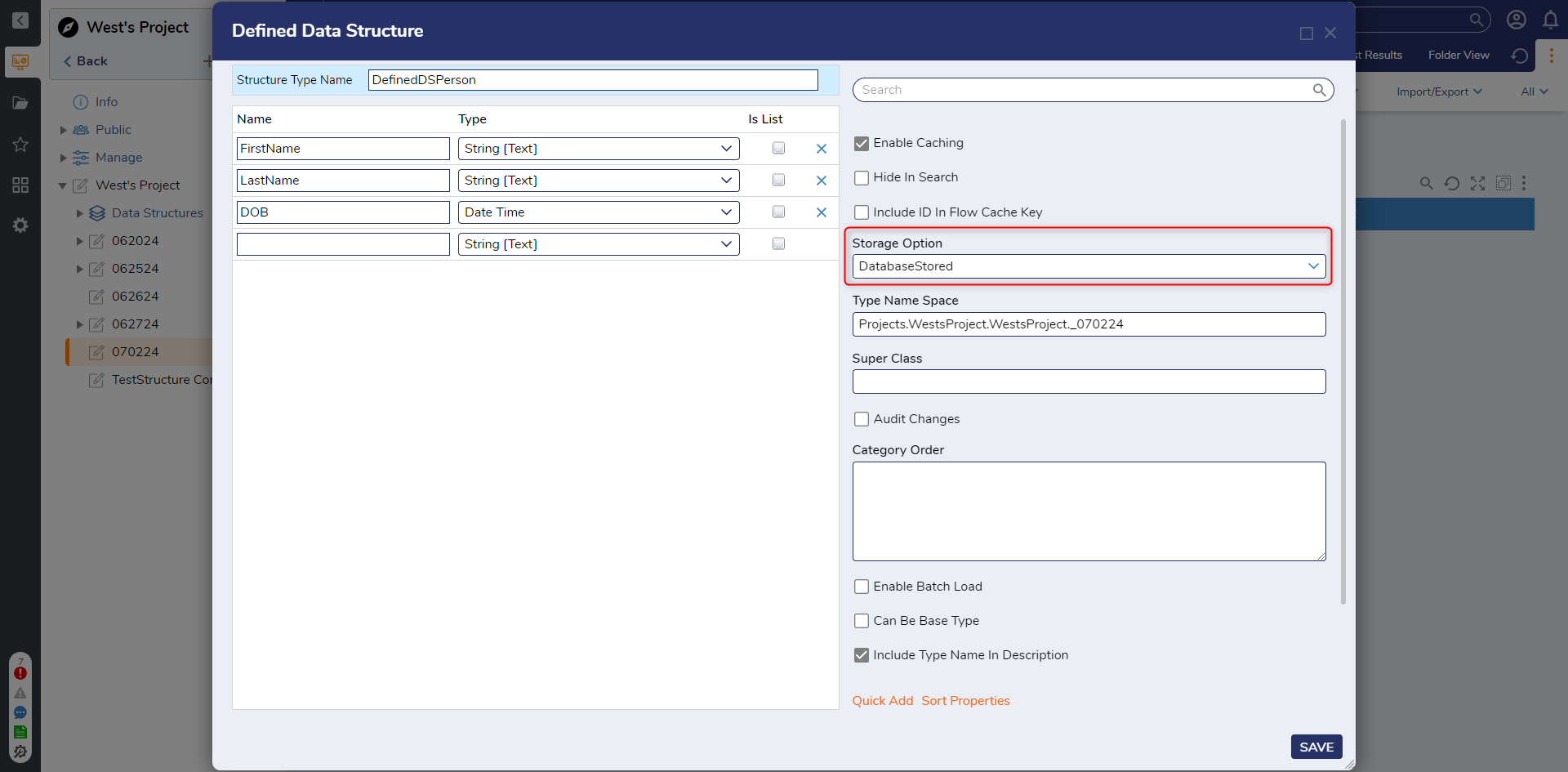Image resolution: width=1568 pixels, height=772 pixels.
Task: Collapse the left navigation sidebar arrow
Action: coord(20,20)
